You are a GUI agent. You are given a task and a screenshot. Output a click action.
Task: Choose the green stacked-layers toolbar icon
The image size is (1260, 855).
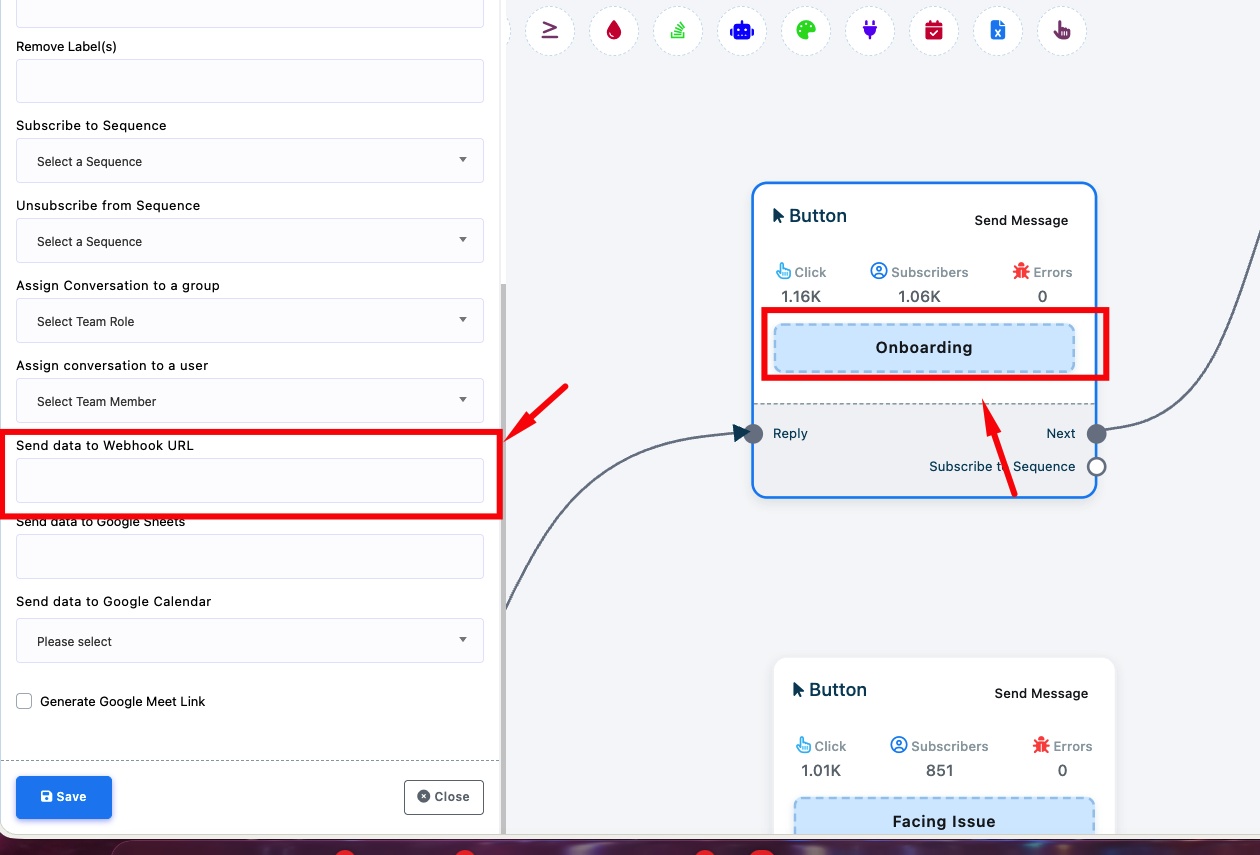[678, 30]
